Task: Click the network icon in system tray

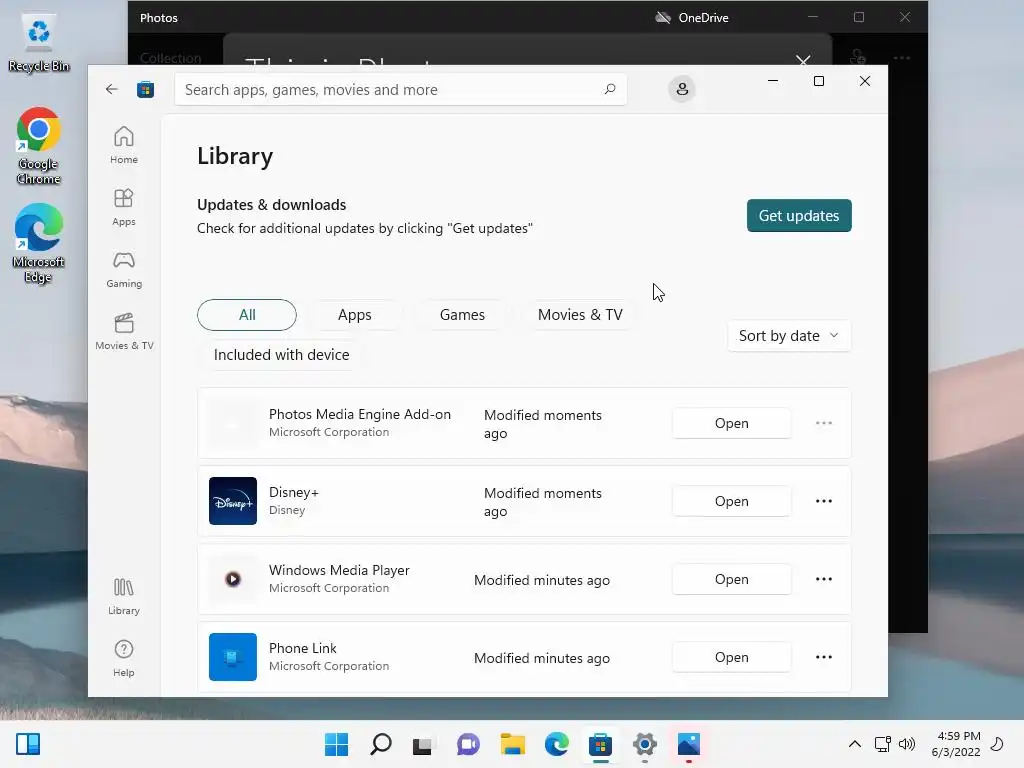Action: (x=882, y=744)
